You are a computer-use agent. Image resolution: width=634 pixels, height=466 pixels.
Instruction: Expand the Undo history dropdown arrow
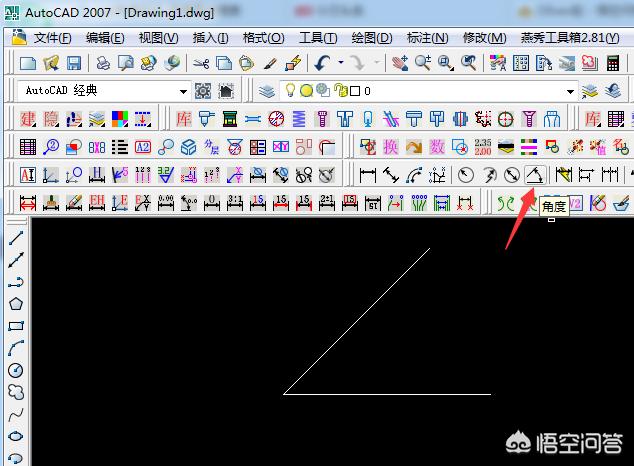point(341,62)
